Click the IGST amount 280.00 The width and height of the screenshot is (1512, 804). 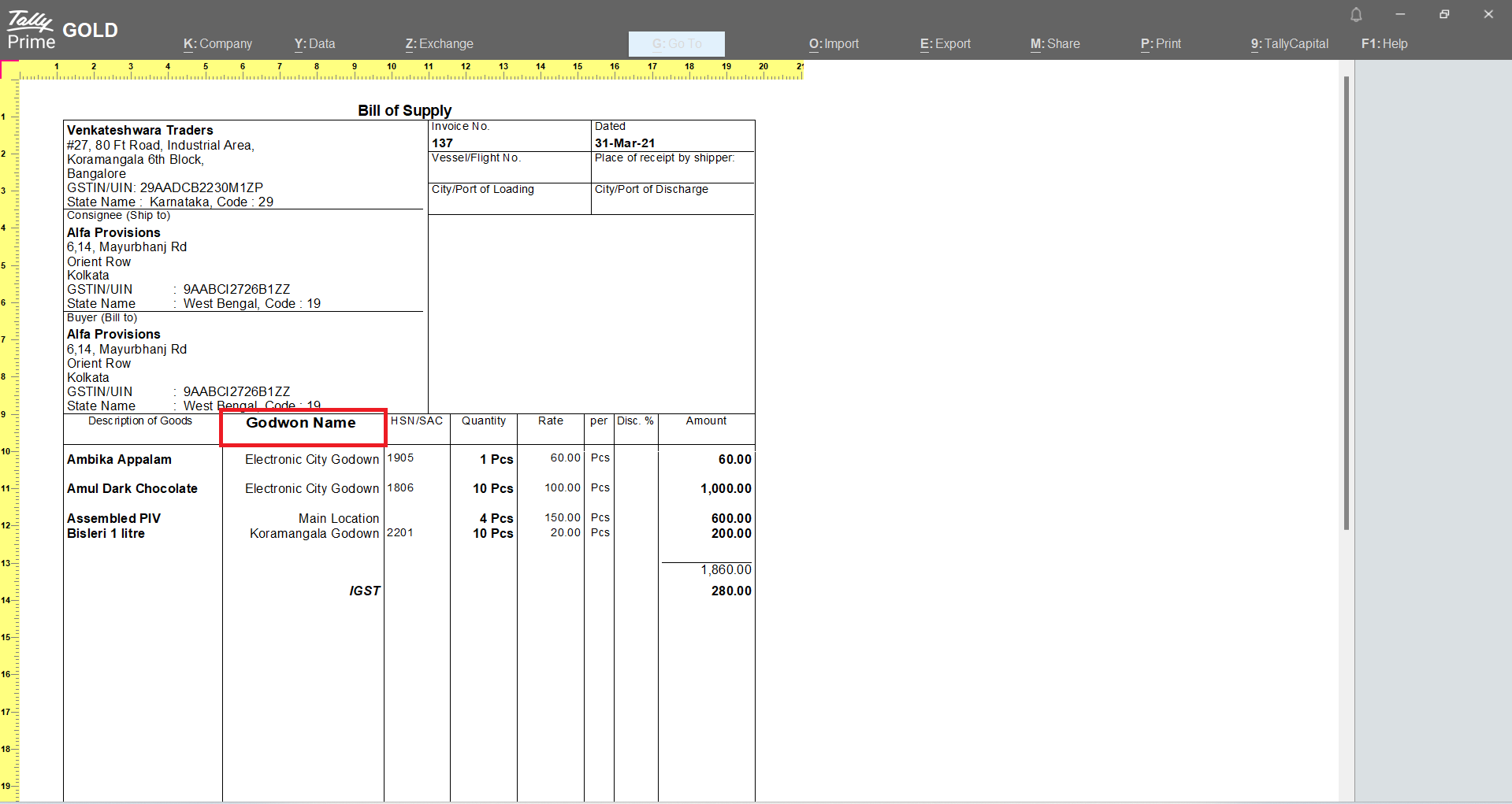tap(730, 591)
